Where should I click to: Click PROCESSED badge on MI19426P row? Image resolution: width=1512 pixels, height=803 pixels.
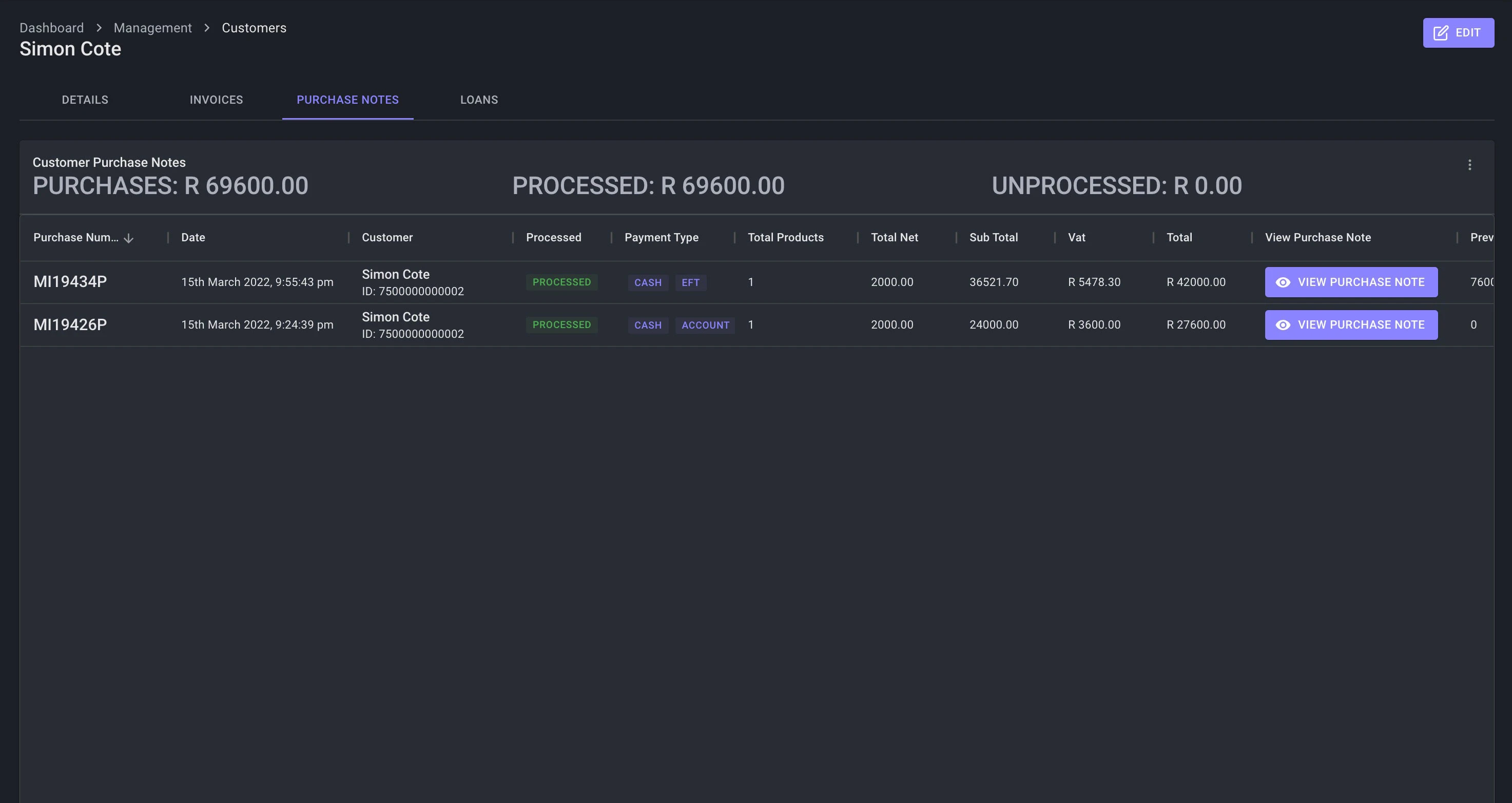coord(561,325)
